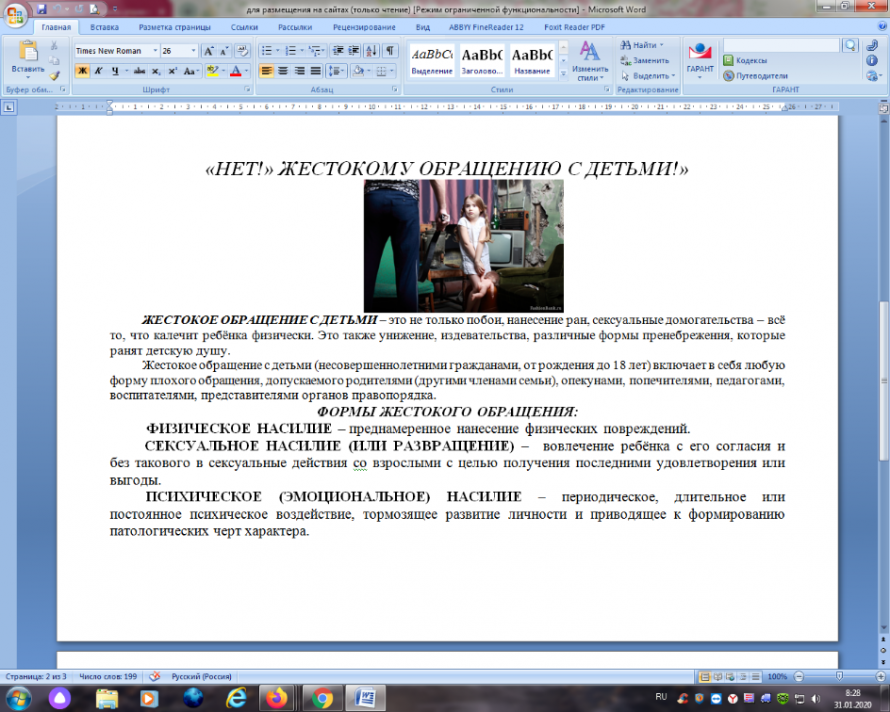Open the Рецензирование ribbon tab
The height and width of the screenshot is (712, 890).
click(x=364, y=27)
